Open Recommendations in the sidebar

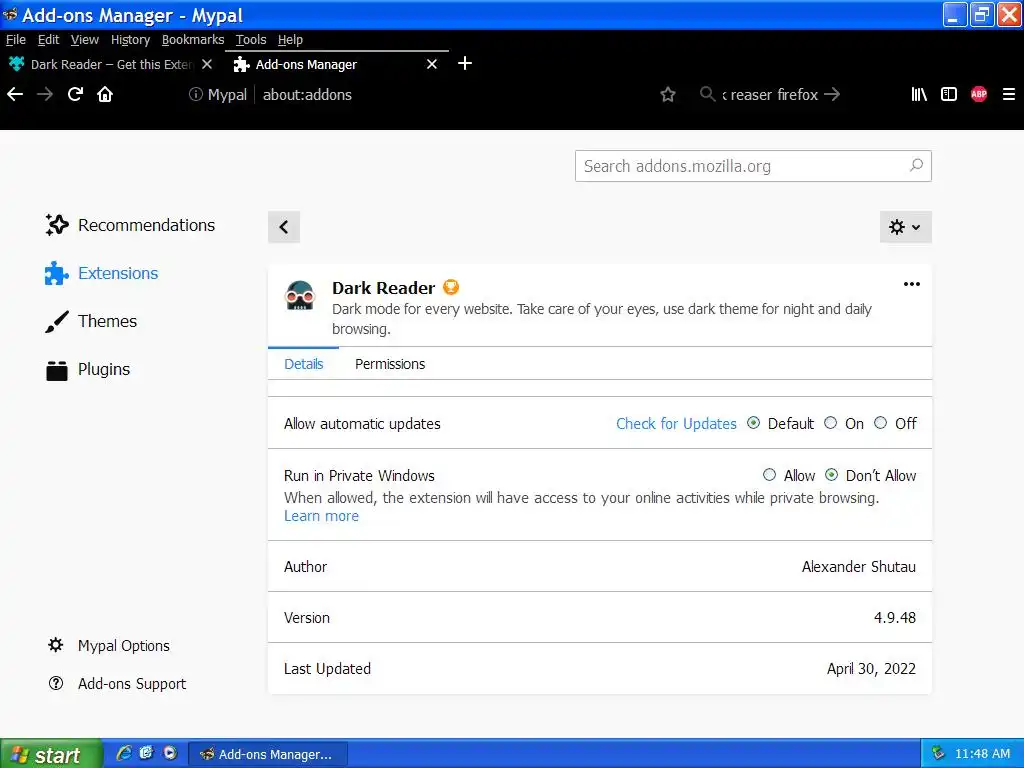tap(130, 225)
